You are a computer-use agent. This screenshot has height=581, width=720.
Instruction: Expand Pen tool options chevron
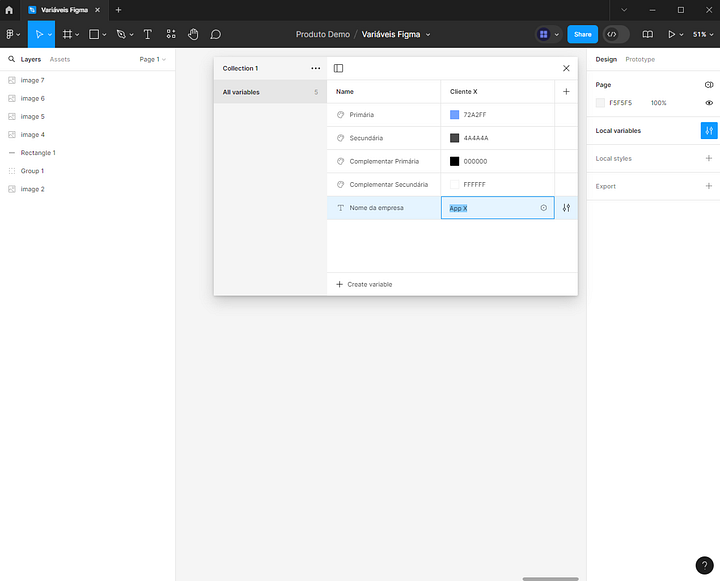[131, 34]
